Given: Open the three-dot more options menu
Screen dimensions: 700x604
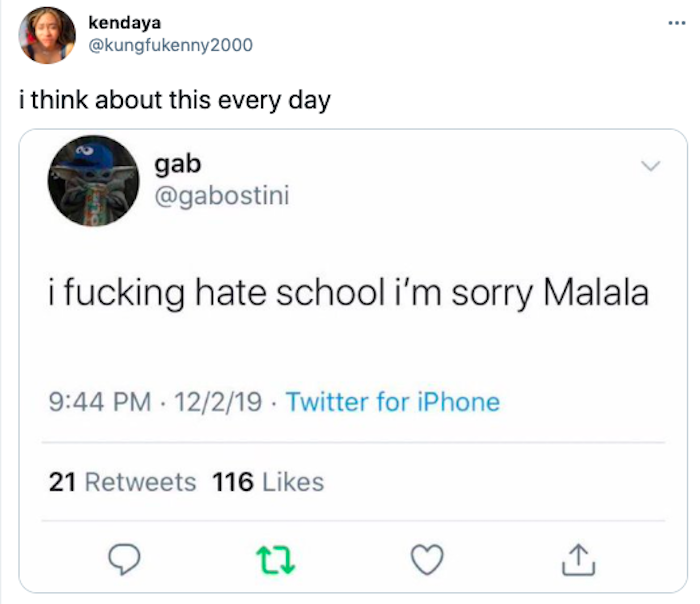Looking at the screenshot, I should click(x=677, y=23).
